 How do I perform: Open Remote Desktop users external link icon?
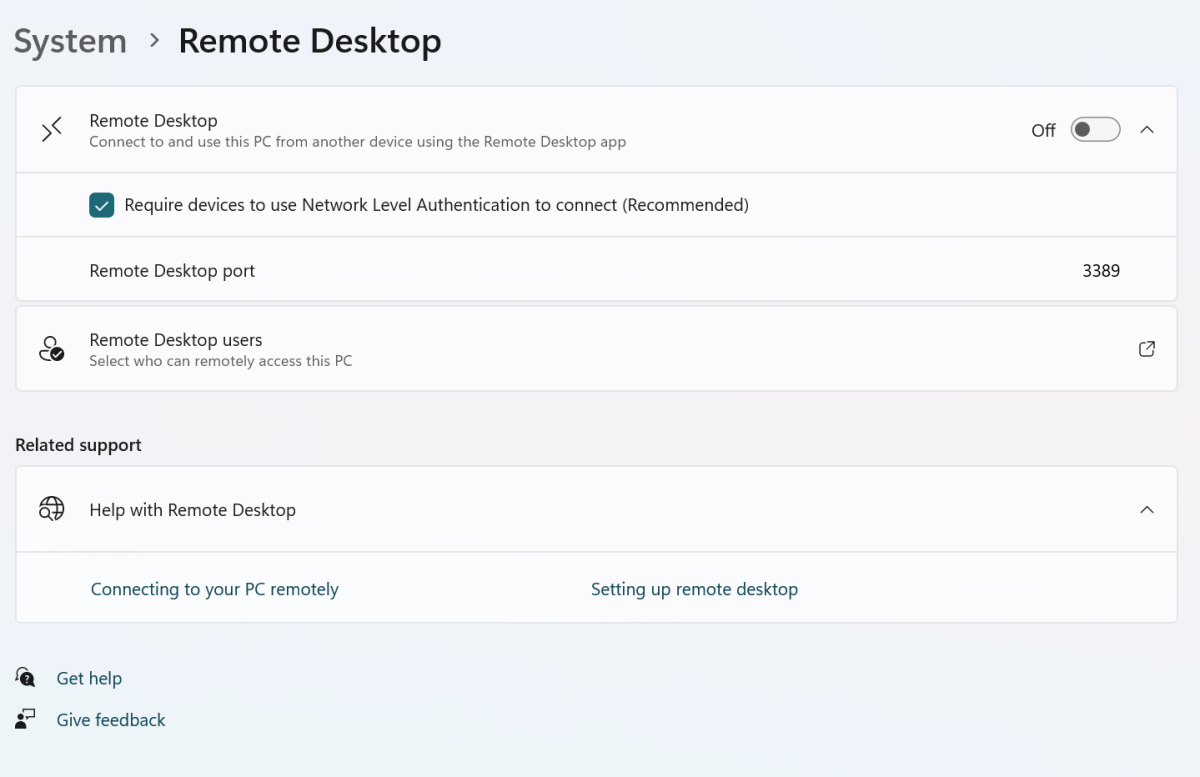[x=1147, y=349]
